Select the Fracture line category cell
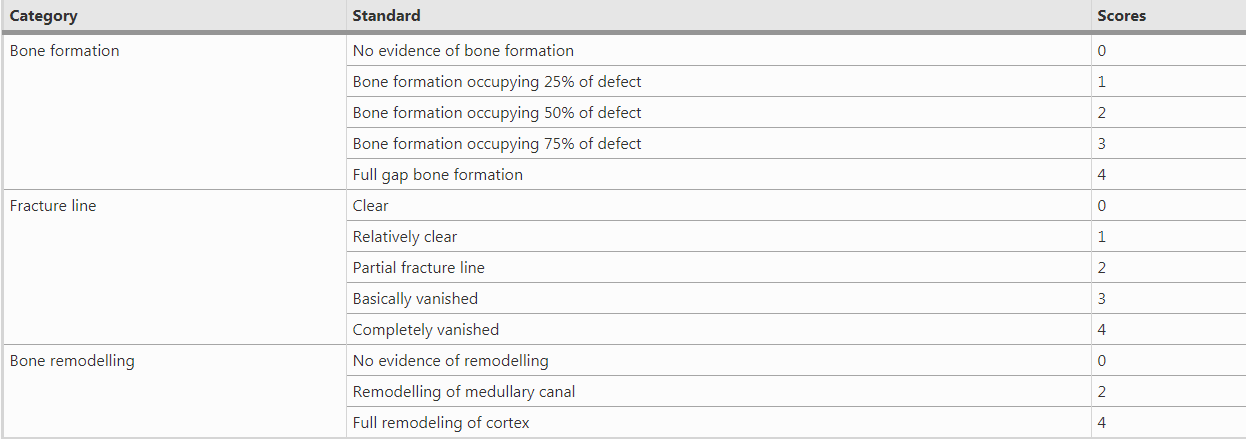The width and height of the screenshot is (1246, 439). pyautogui.click(x=53, y=206)
